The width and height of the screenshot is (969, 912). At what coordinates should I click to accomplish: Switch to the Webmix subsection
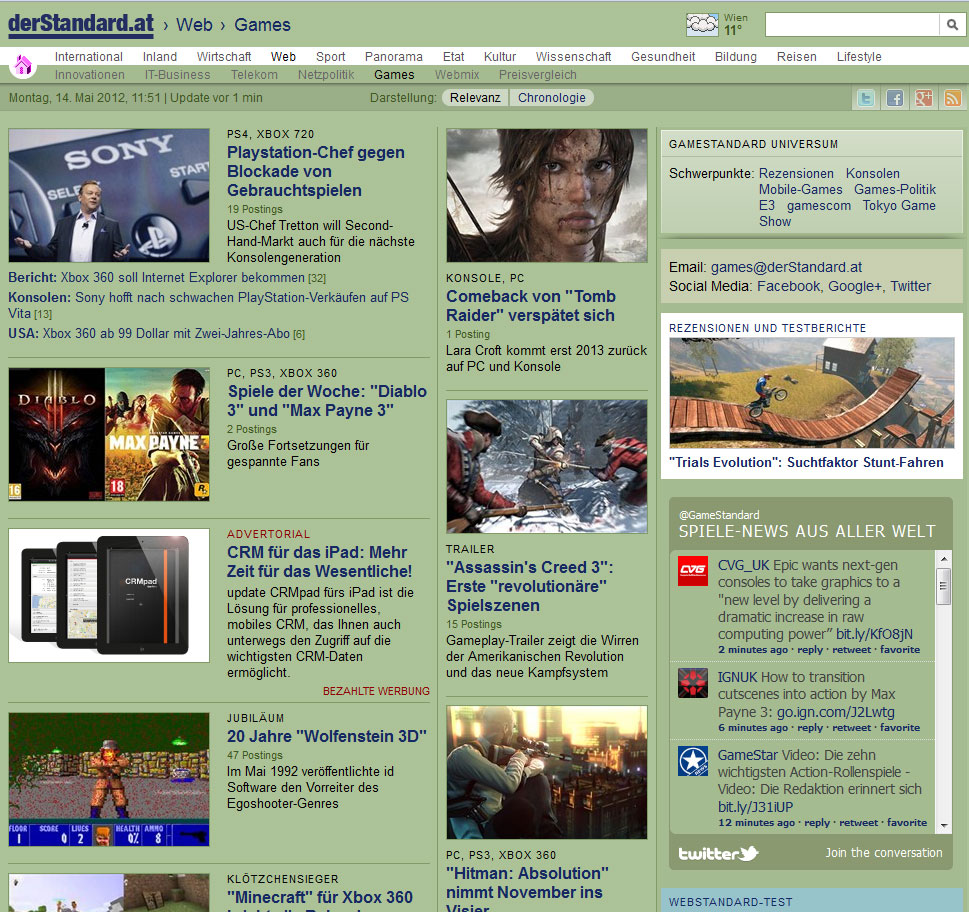[x=457, y=75]
